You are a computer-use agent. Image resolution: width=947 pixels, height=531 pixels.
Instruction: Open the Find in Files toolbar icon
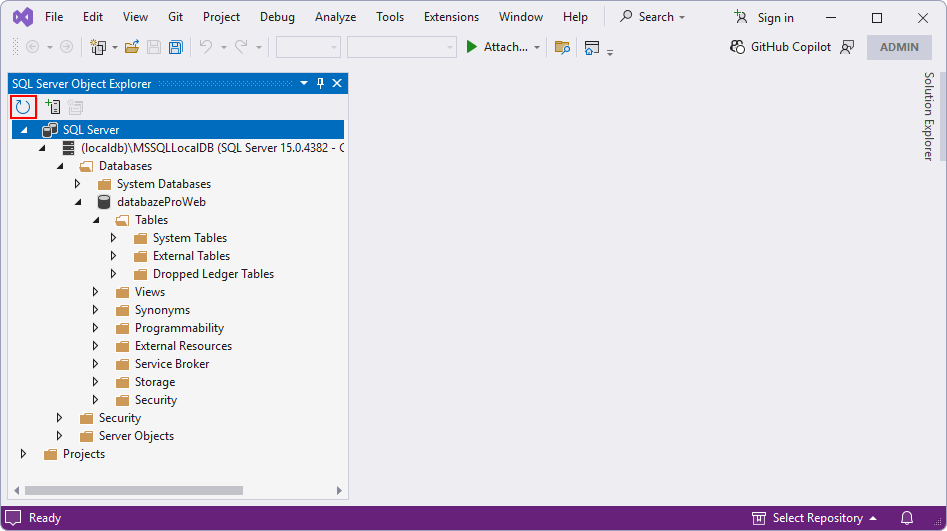coord(562,47)
